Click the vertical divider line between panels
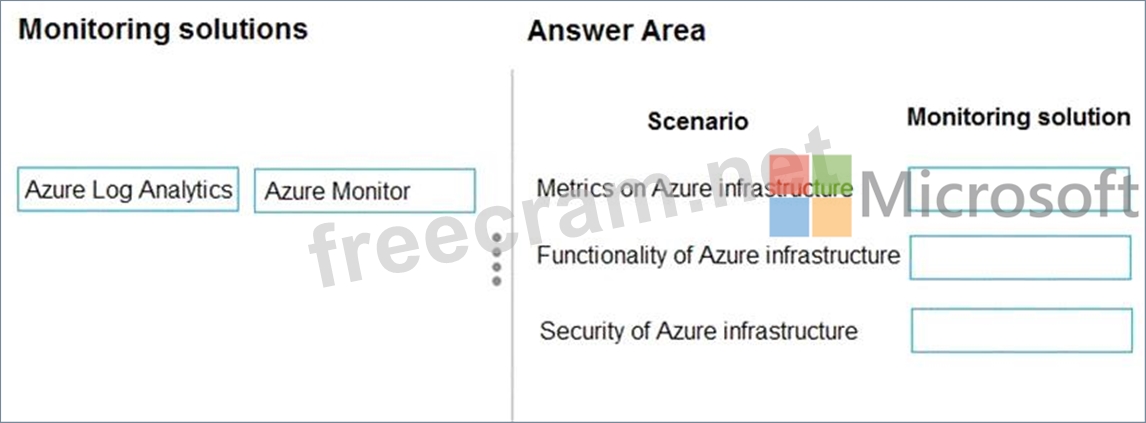 click(x=512, y=245)
